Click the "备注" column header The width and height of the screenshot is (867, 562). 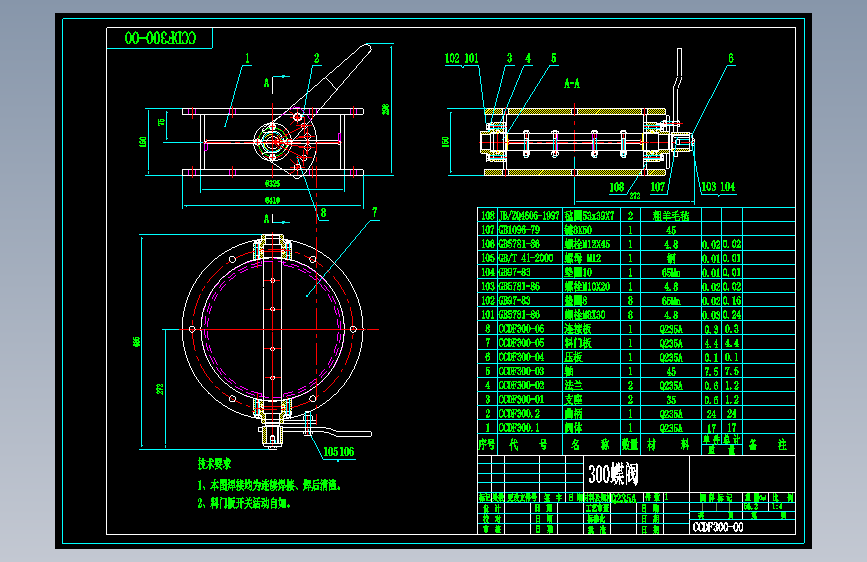(767, 444)
